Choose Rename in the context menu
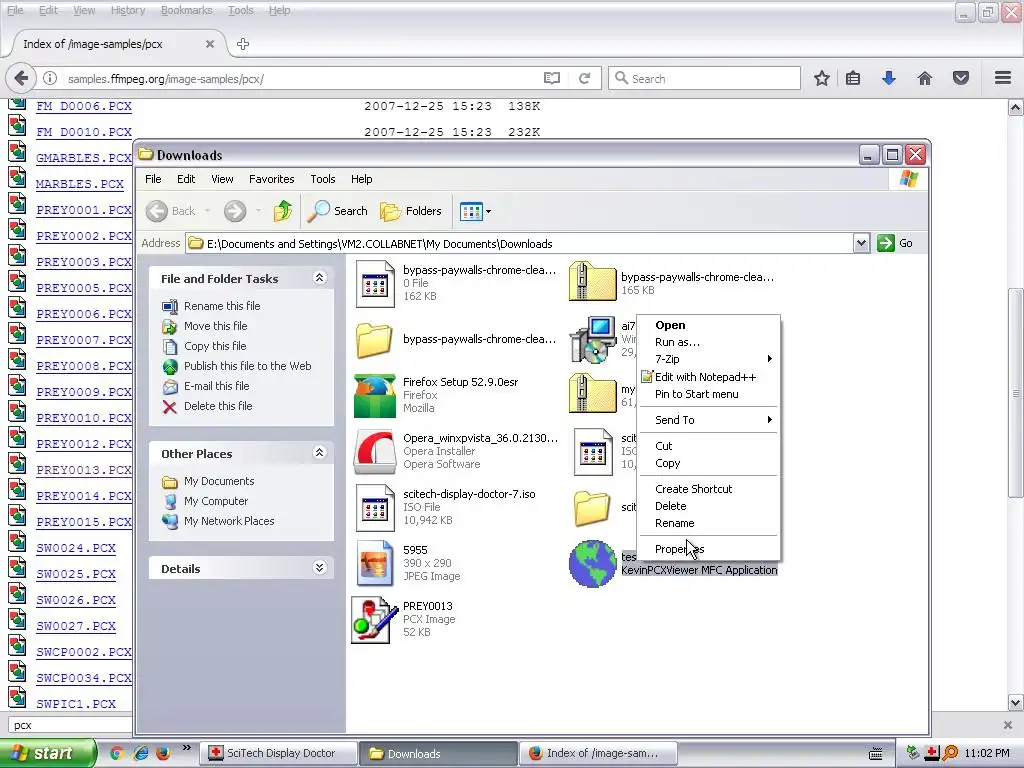 709,523
